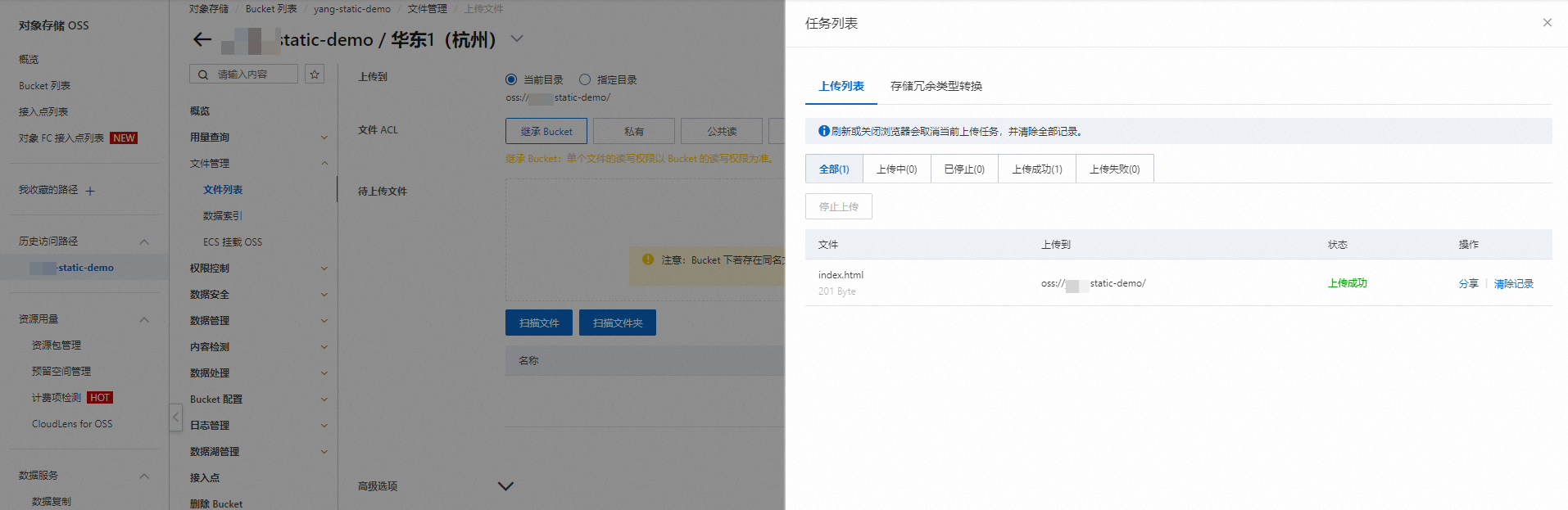Select 指定目录 radio button
The width and height of the screenshot is (1568, 510).
(x=585, y=79)
